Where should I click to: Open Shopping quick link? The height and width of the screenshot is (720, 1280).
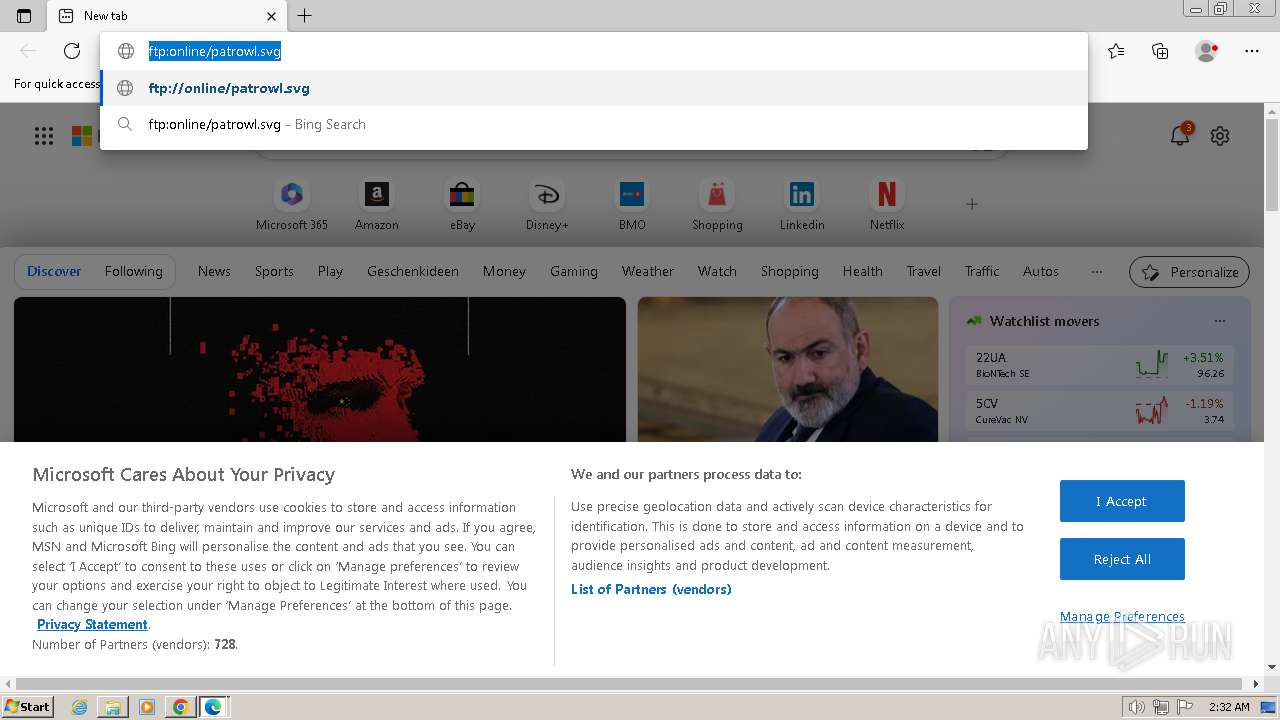[717, 205]
